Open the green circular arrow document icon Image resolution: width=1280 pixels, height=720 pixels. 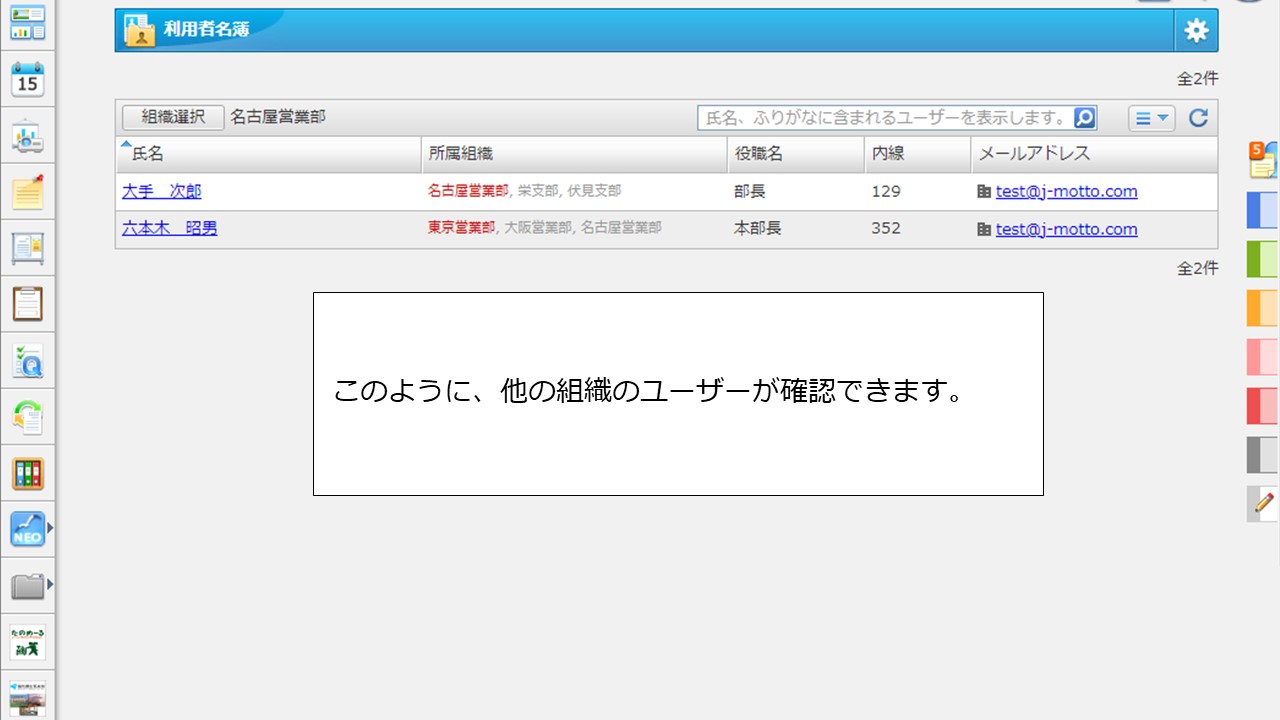(x=28, y=416)
